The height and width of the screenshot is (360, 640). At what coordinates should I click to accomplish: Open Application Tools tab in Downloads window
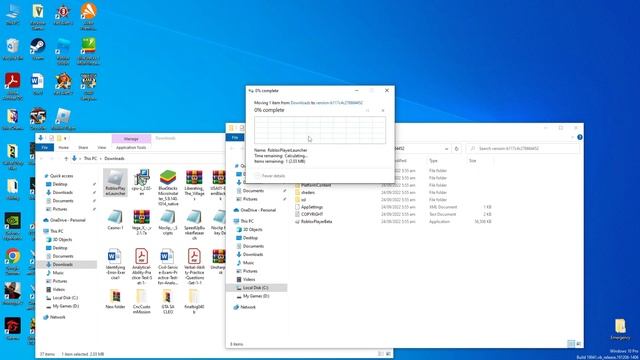(131, 147)
